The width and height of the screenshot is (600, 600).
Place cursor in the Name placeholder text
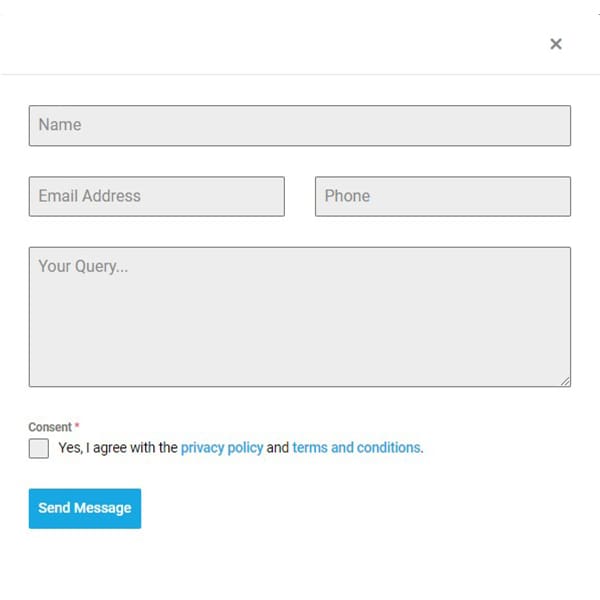60,125
